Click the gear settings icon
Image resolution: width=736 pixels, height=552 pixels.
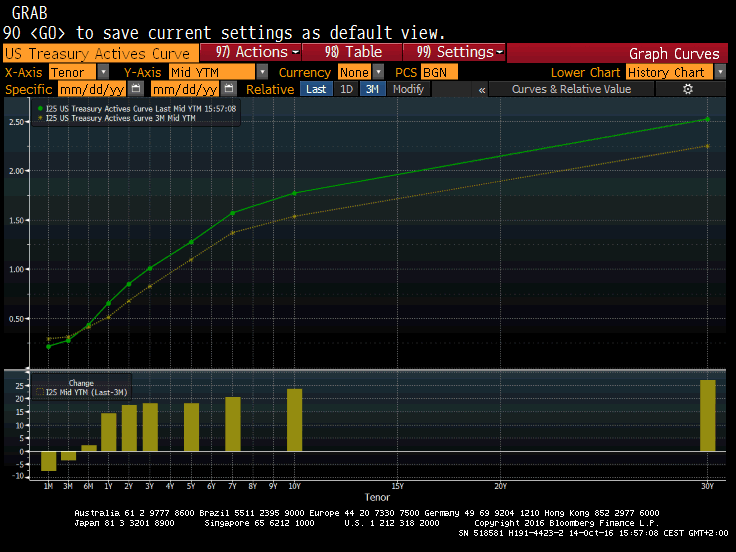[x=688, y=89]
